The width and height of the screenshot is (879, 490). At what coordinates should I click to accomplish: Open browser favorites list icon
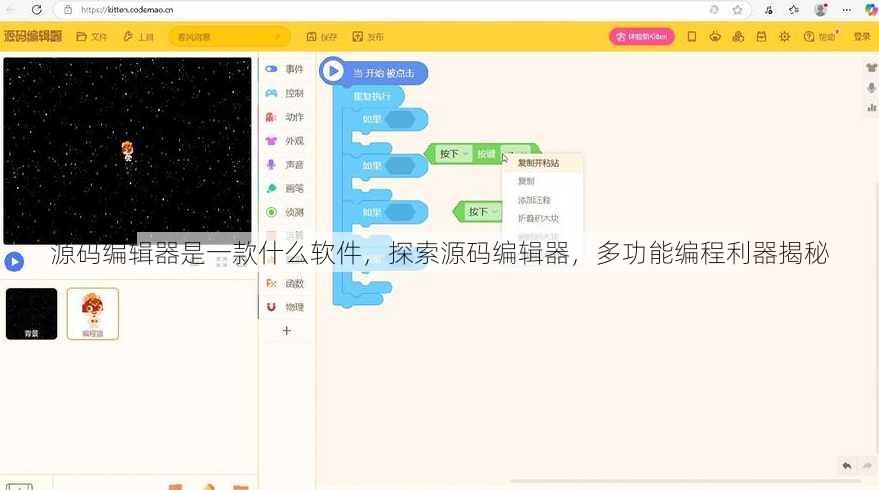[794, 10]
